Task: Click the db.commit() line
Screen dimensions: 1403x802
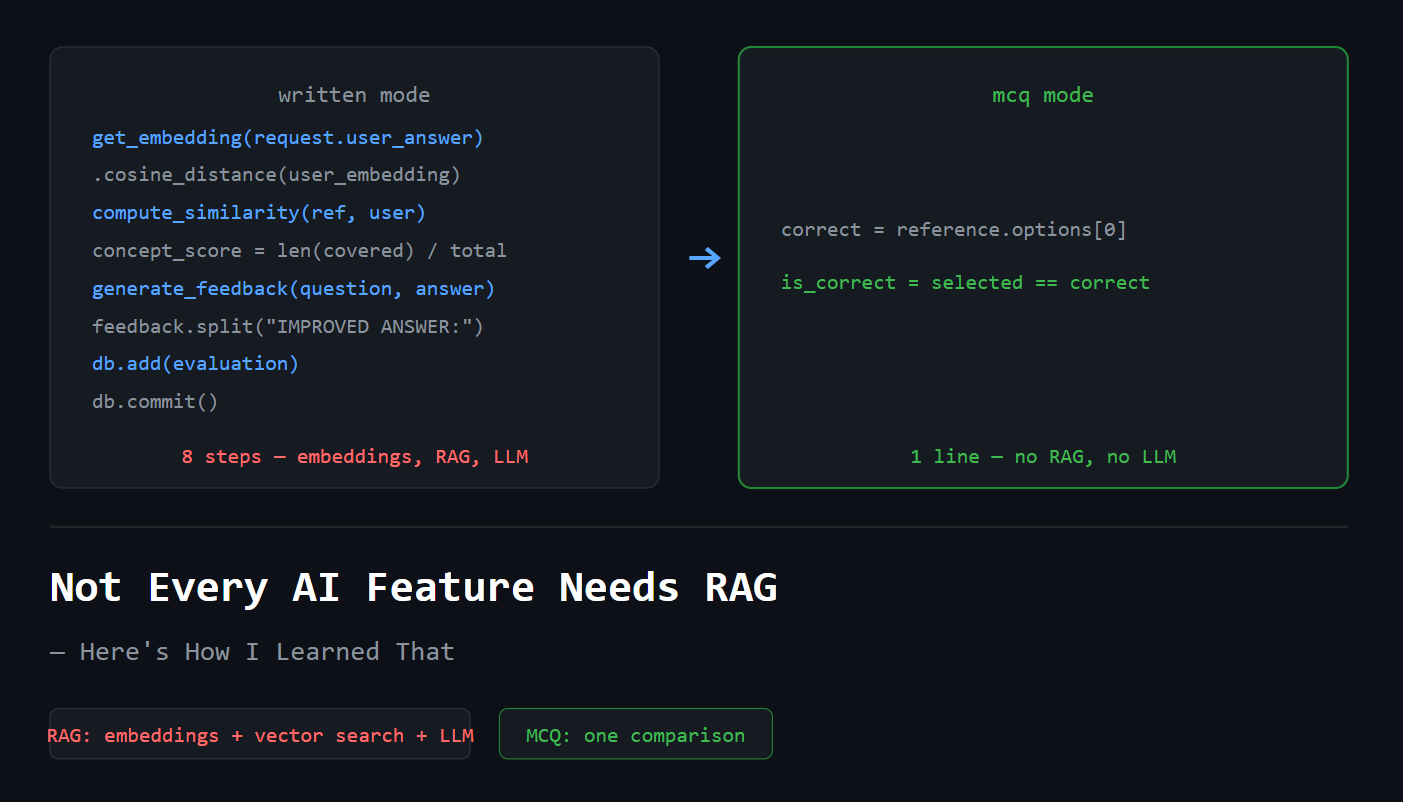Action: [155, 402]
